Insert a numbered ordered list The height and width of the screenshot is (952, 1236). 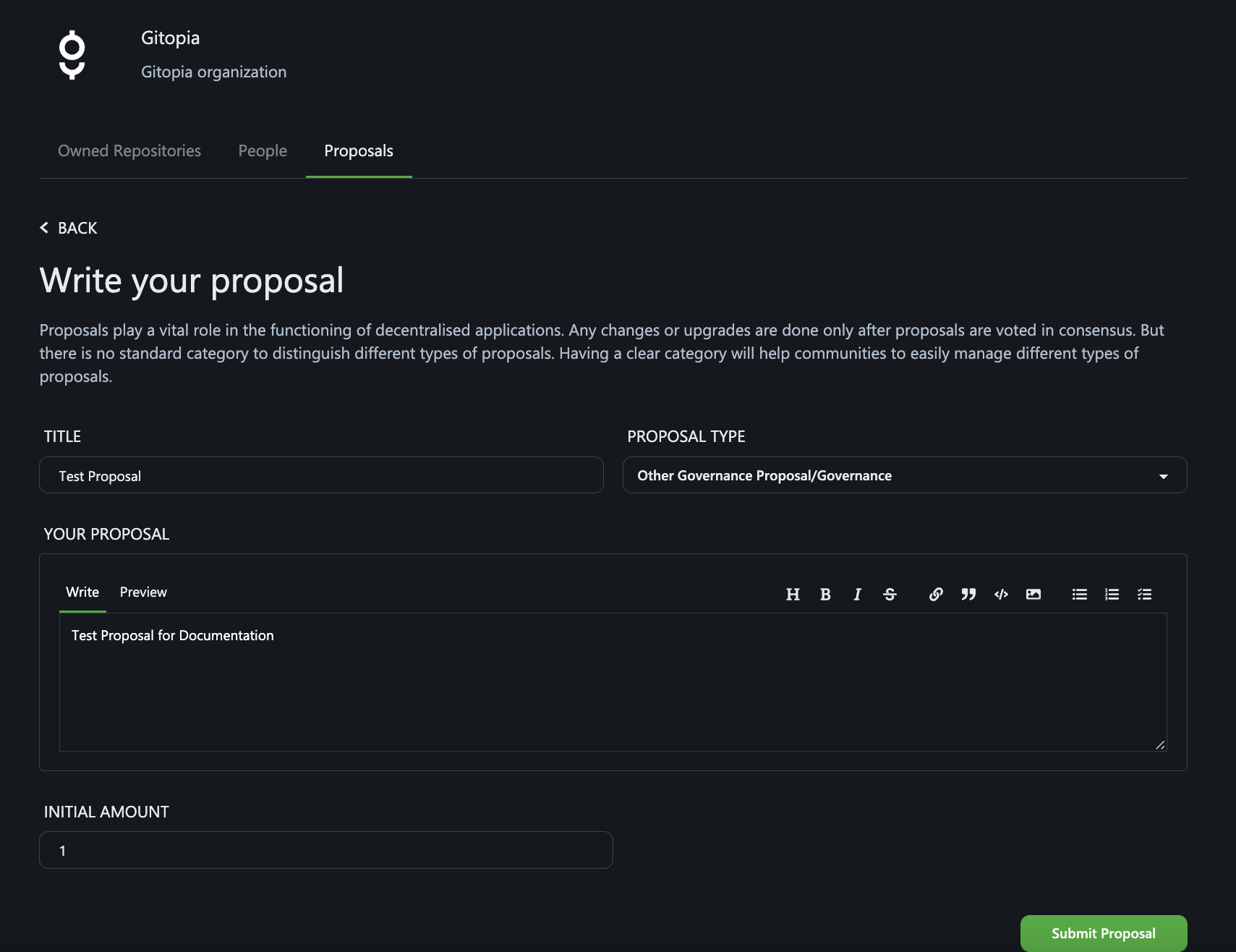point(1112,594)
